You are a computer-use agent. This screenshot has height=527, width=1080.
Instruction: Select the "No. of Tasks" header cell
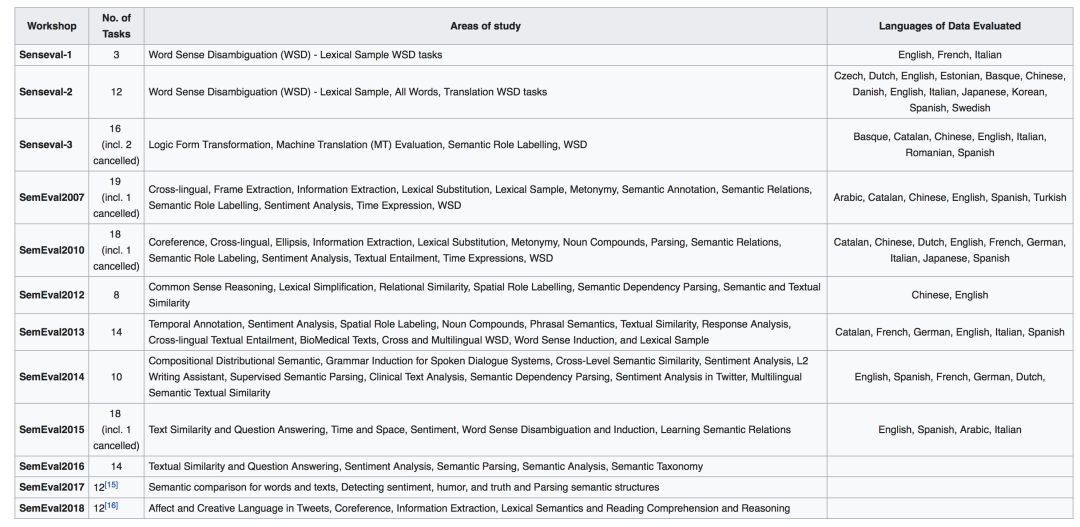pyautogui.click(x=116, y=26)
